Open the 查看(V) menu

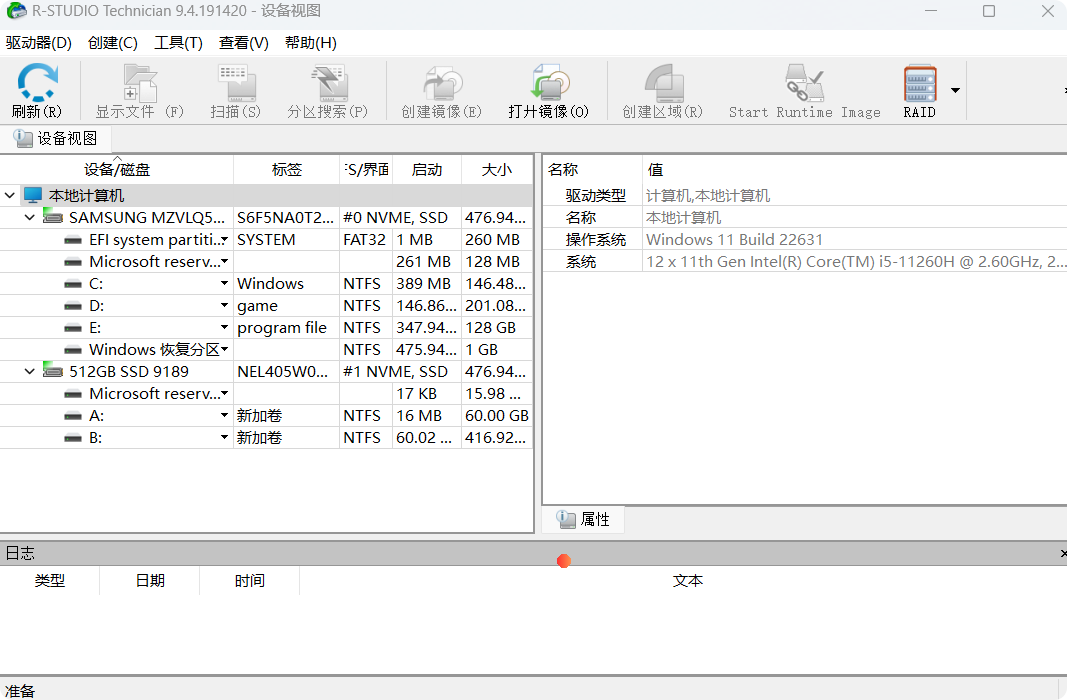(x=244, y=43)
